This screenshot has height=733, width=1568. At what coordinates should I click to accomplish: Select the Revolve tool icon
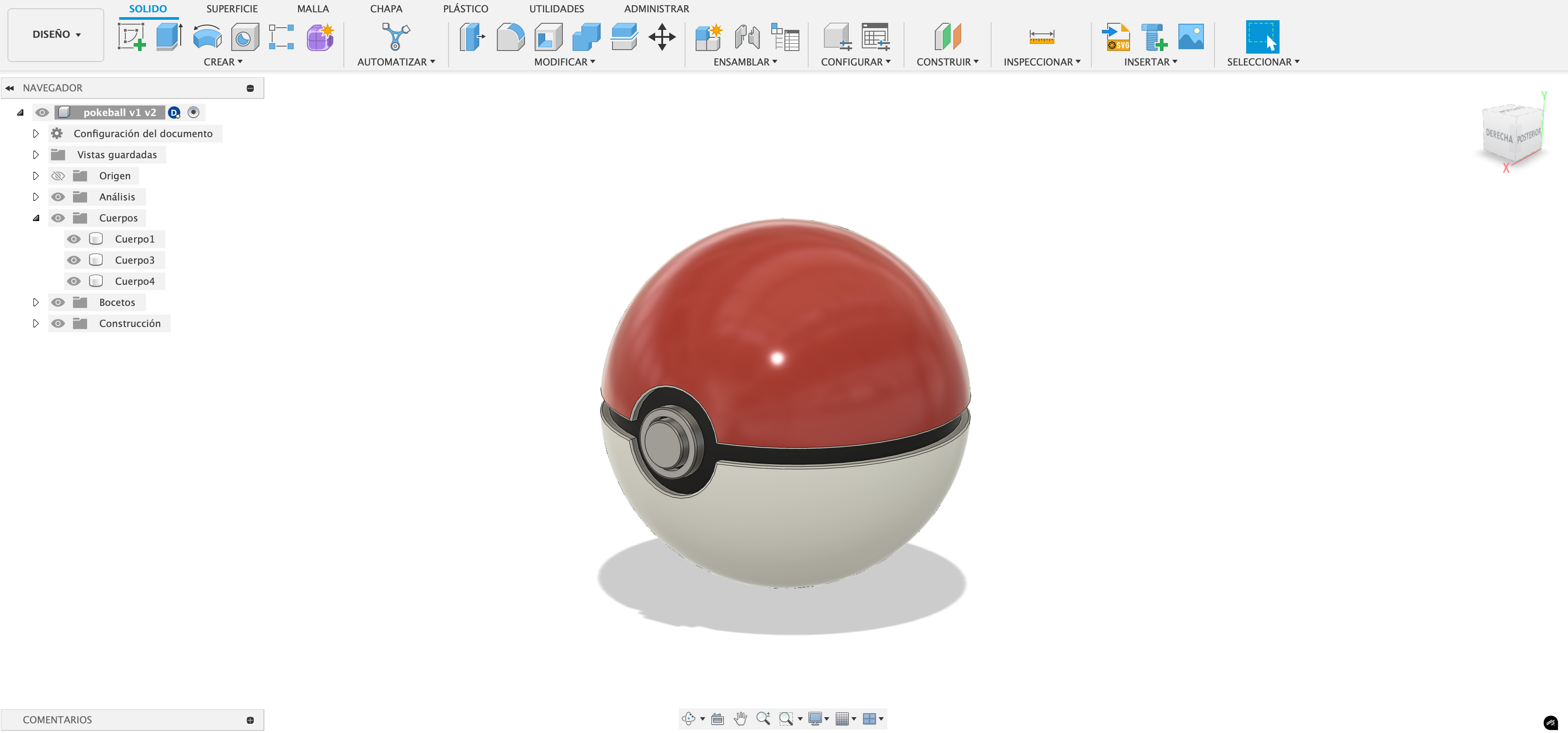pos(207,37)
